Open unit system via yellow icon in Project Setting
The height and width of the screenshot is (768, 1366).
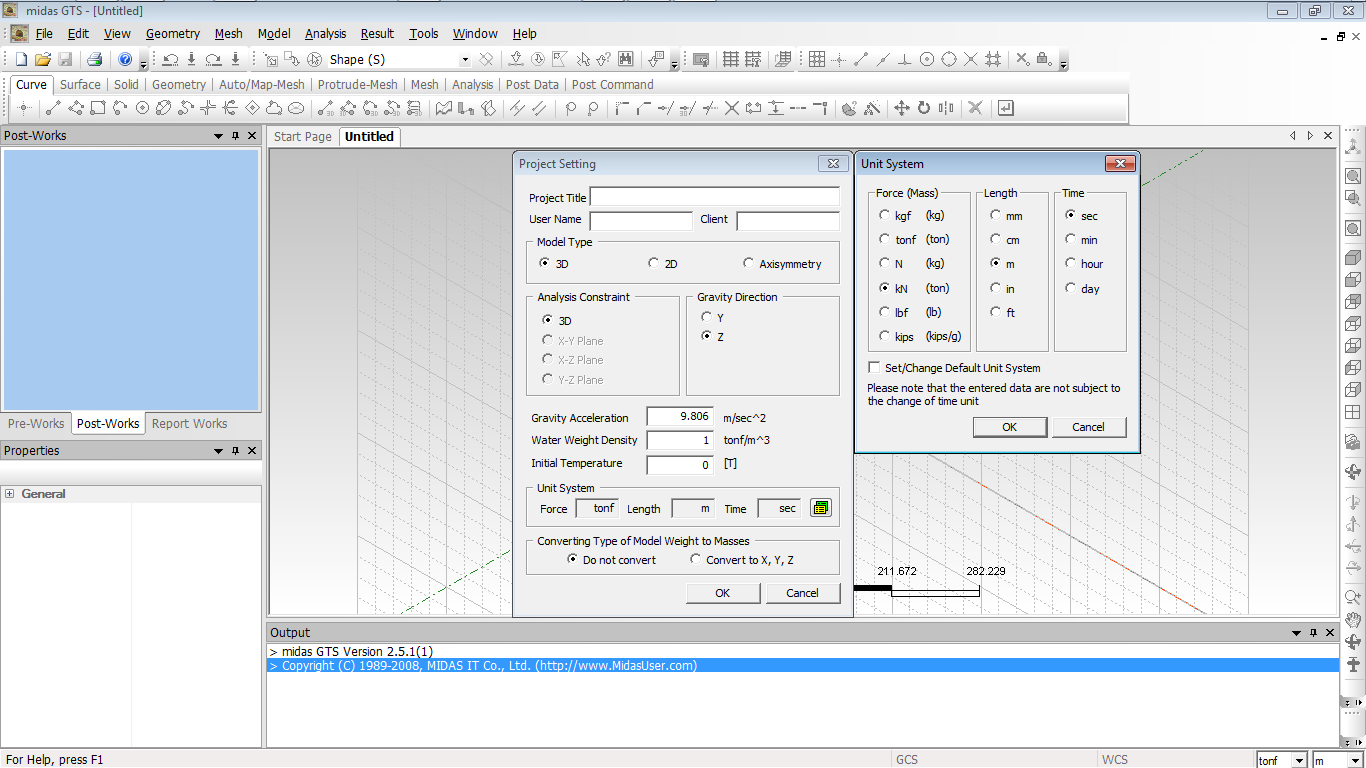click(820, 508)
